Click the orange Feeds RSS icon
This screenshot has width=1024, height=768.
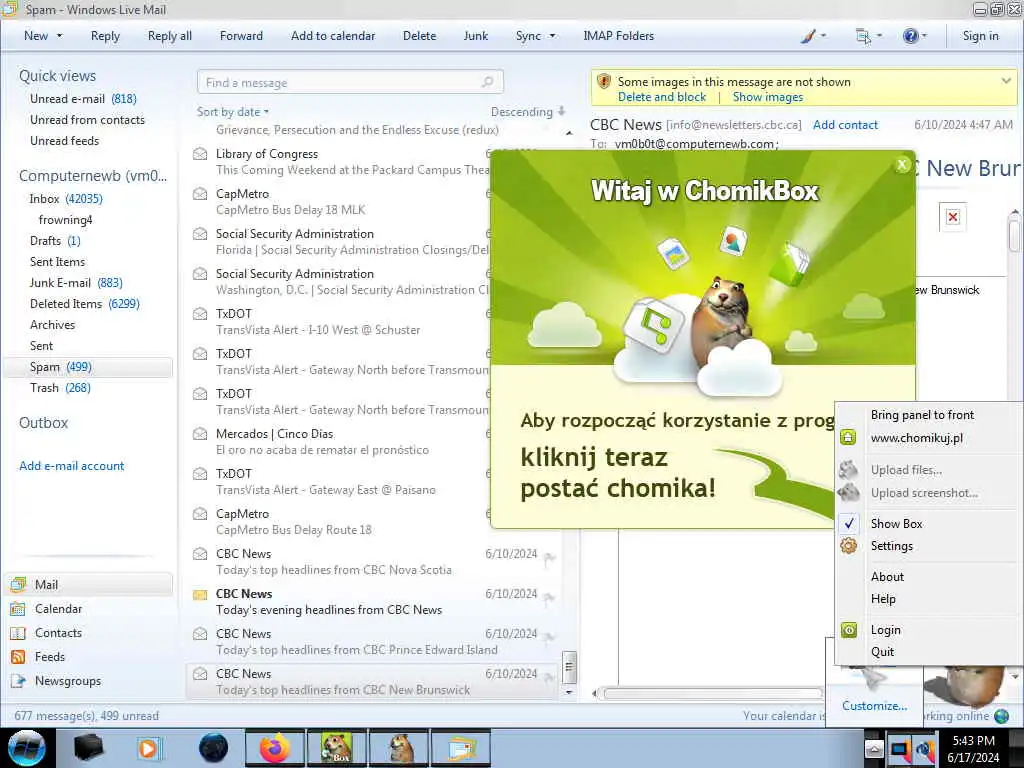(x=18, y=657)
